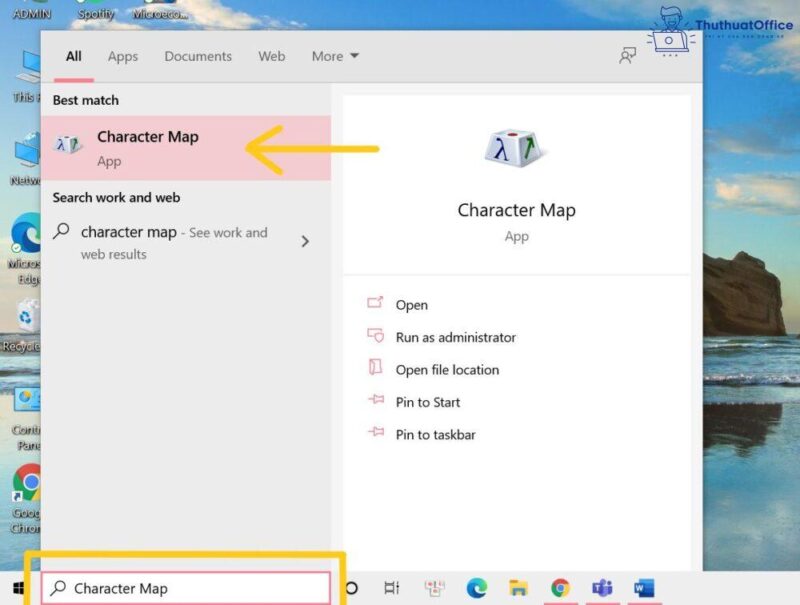Viewport: 800px width, 605px height.
Task: Switch to the Apps search tab
Action: point(123,56)
